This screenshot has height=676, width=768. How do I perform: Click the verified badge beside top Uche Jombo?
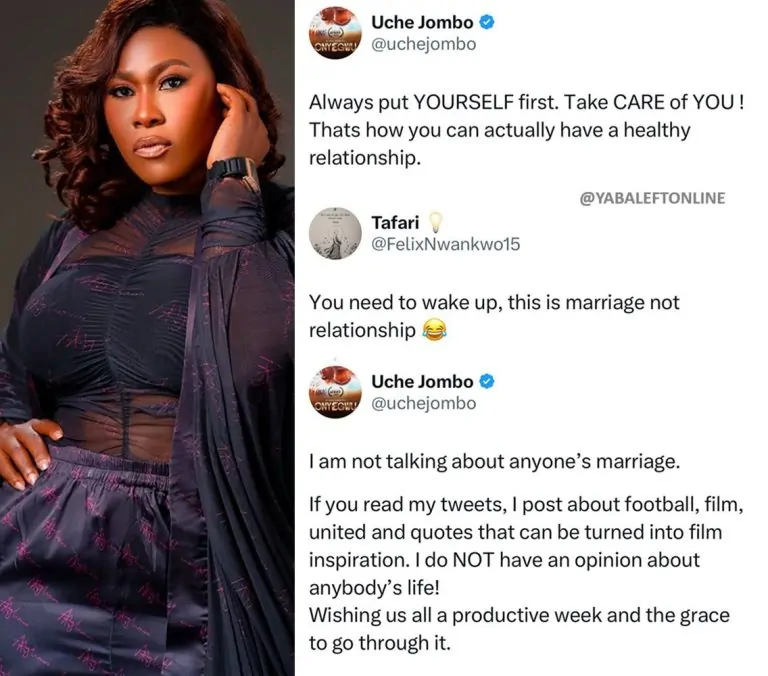pos(486,22)
